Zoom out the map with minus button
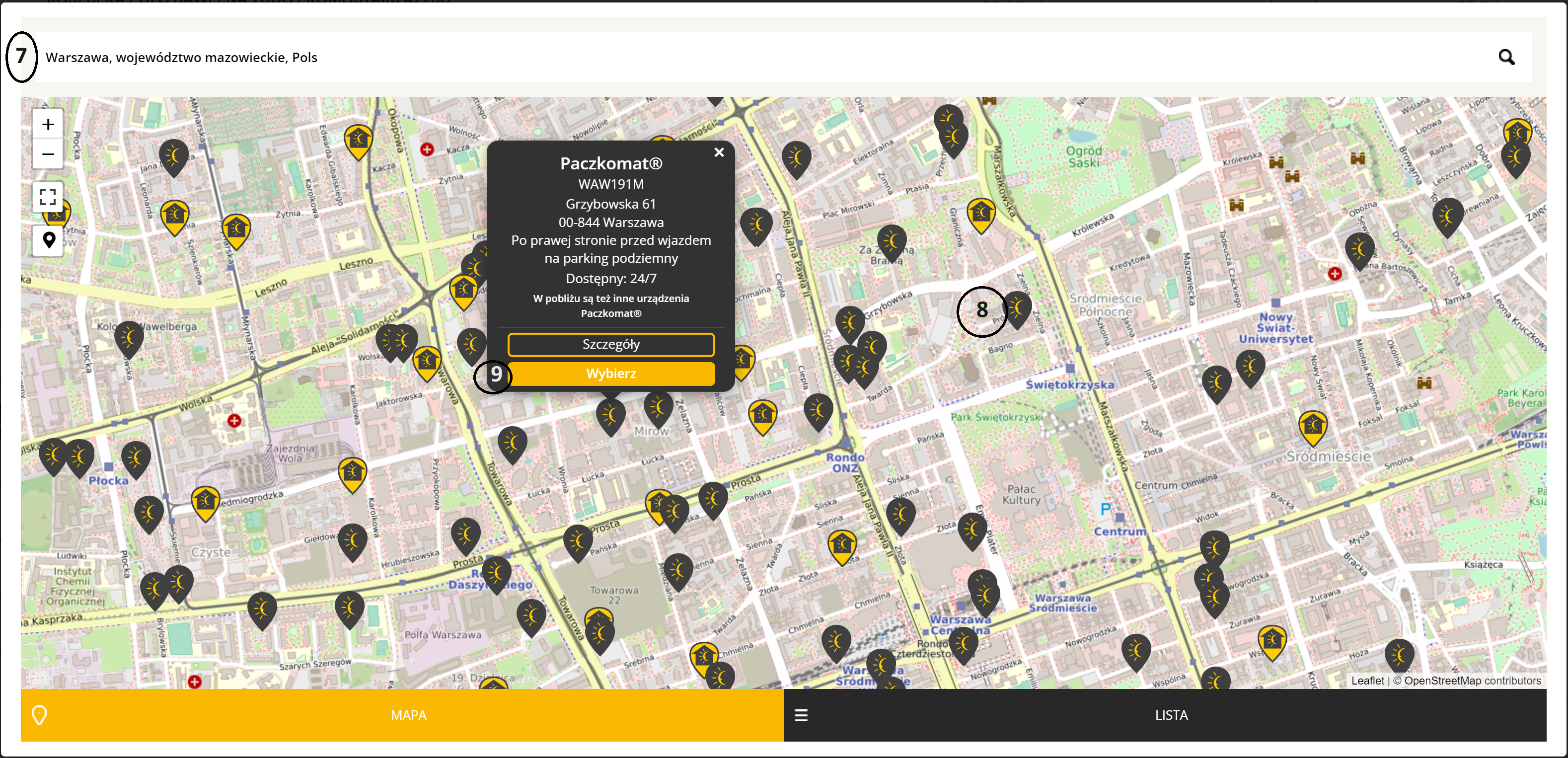This screenshot has width=1568, height=758. [x=48, y=154]
